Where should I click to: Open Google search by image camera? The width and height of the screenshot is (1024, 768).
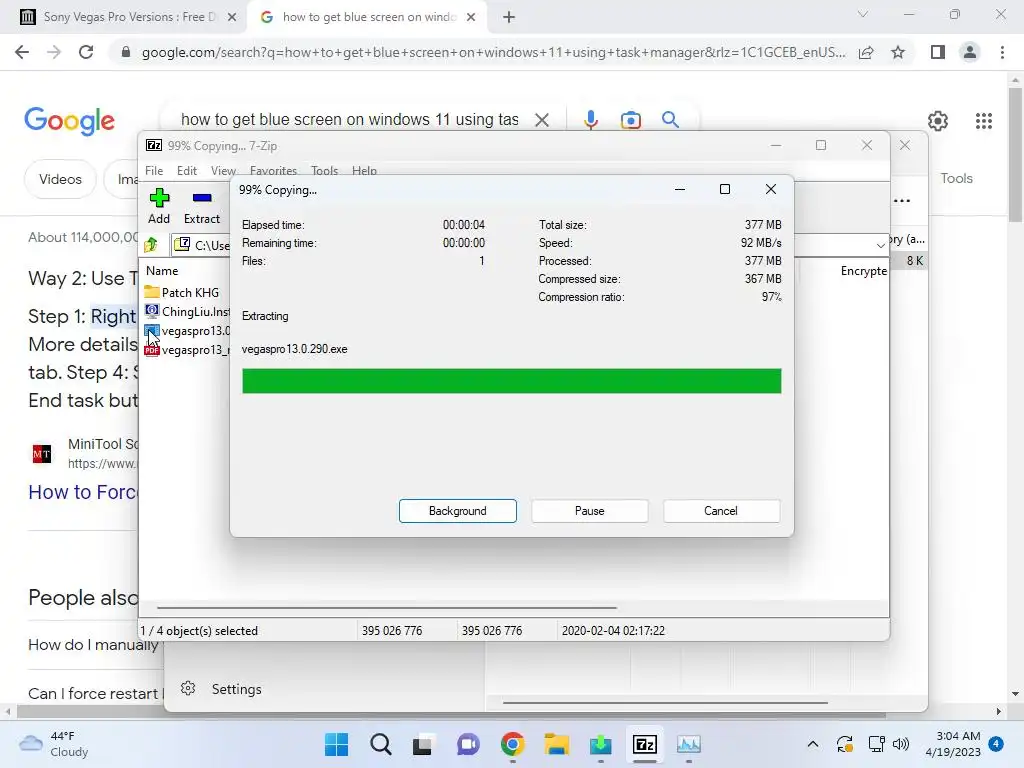630,120
